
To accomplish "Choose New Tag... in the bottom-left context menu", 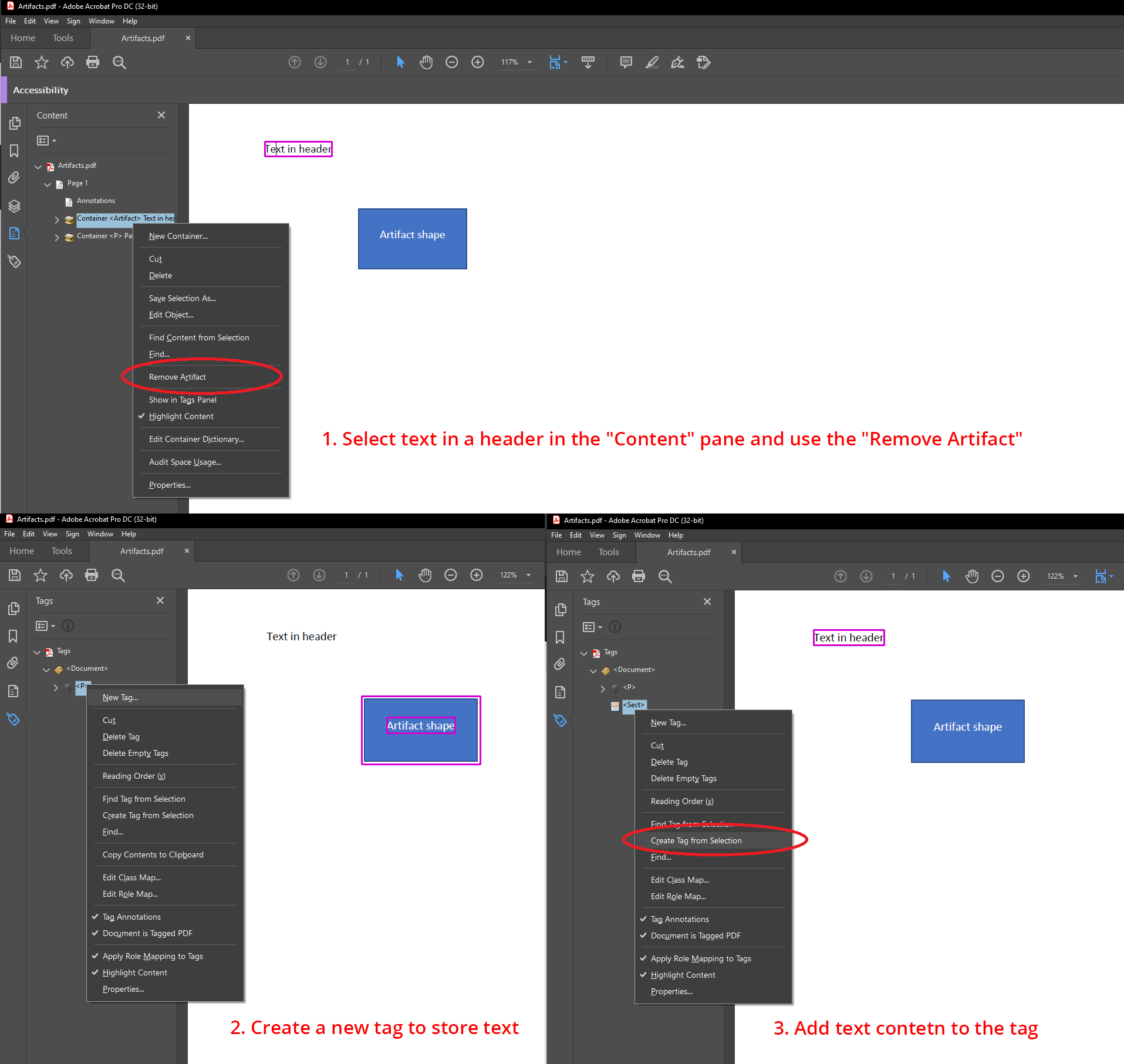I will click(120, 697).
